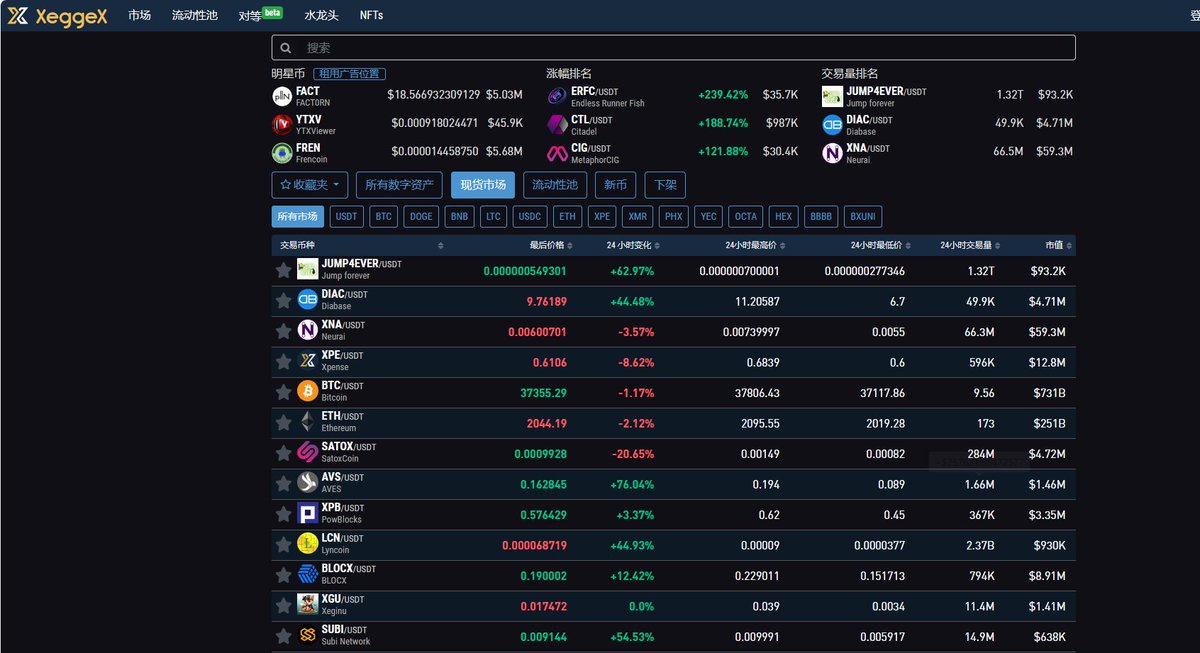Click the Diabase logo in table row
The height and width of the screenshot is (653, 1200).
coord(307,300)
